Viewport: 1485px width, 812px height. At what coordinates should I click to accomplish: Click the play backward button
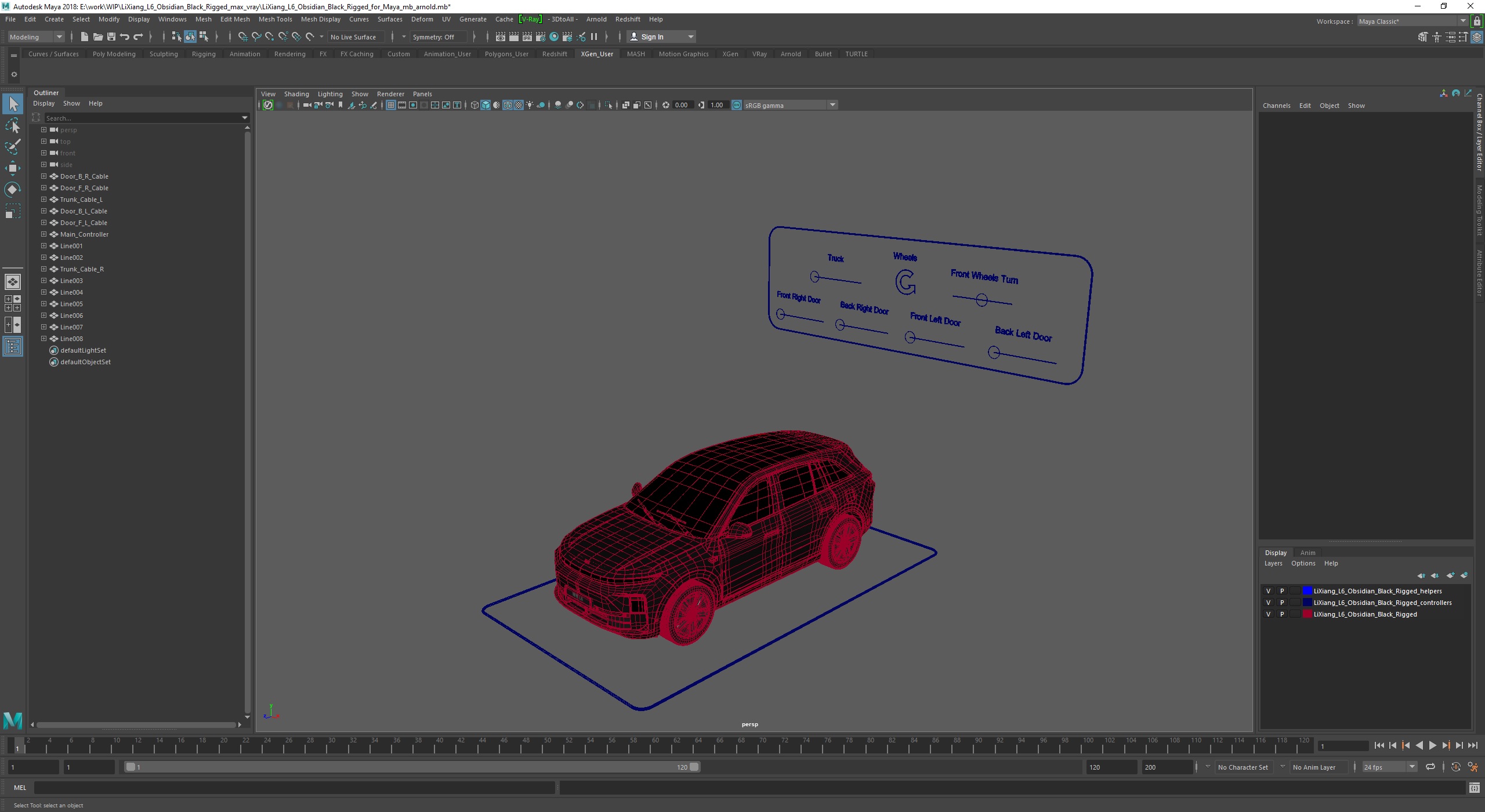[x=1419, y=746]
